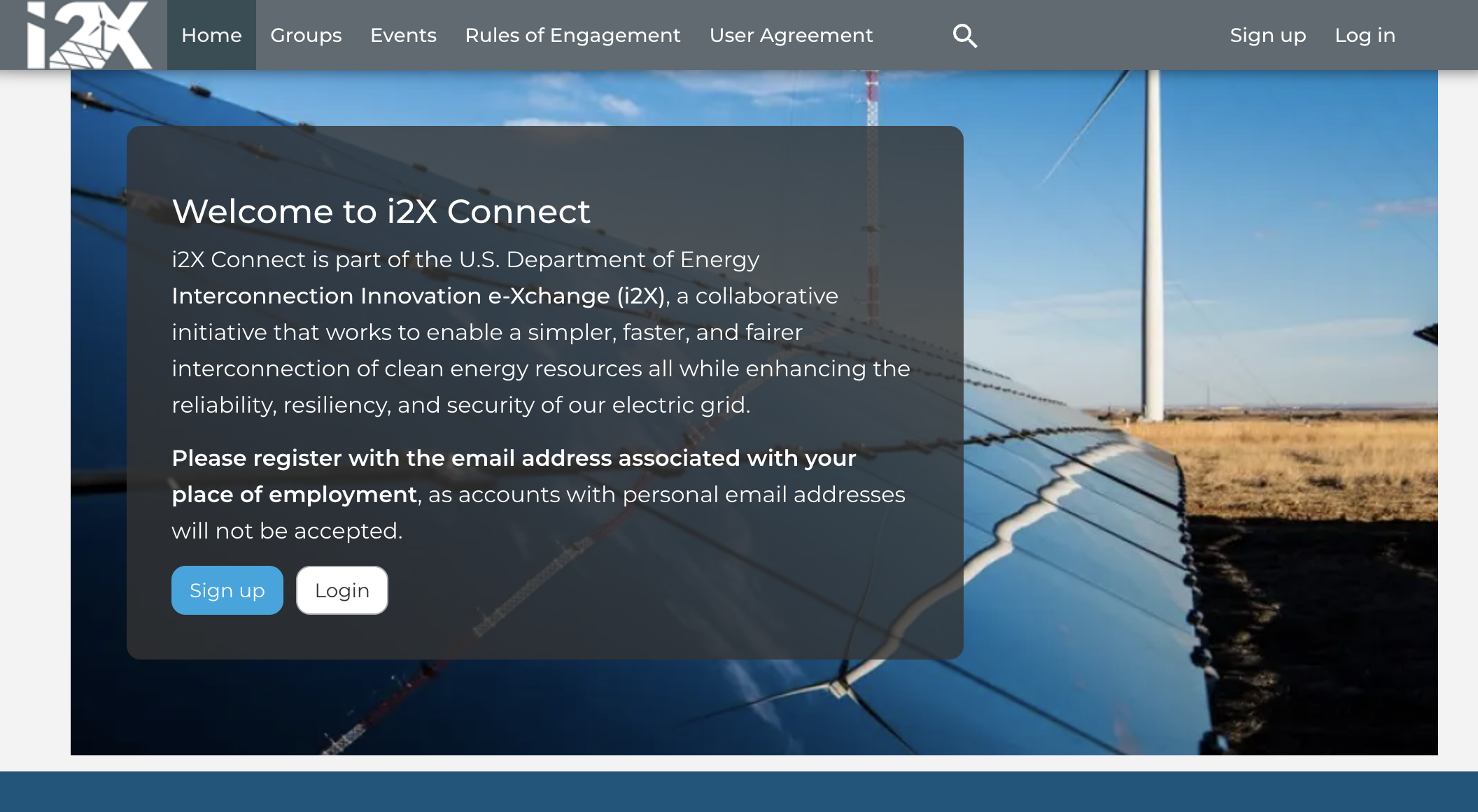The width and height of the screenshot is (1478, 812).
Task: Click Sign up in the top navigation
Action: coord(1267,35)
